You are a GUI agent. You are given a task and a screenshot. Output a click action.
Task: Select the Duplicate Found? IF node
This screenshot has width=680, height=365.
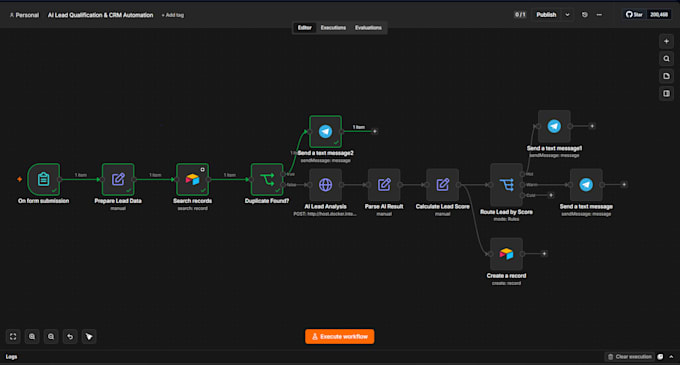click(x=267, y=179)
